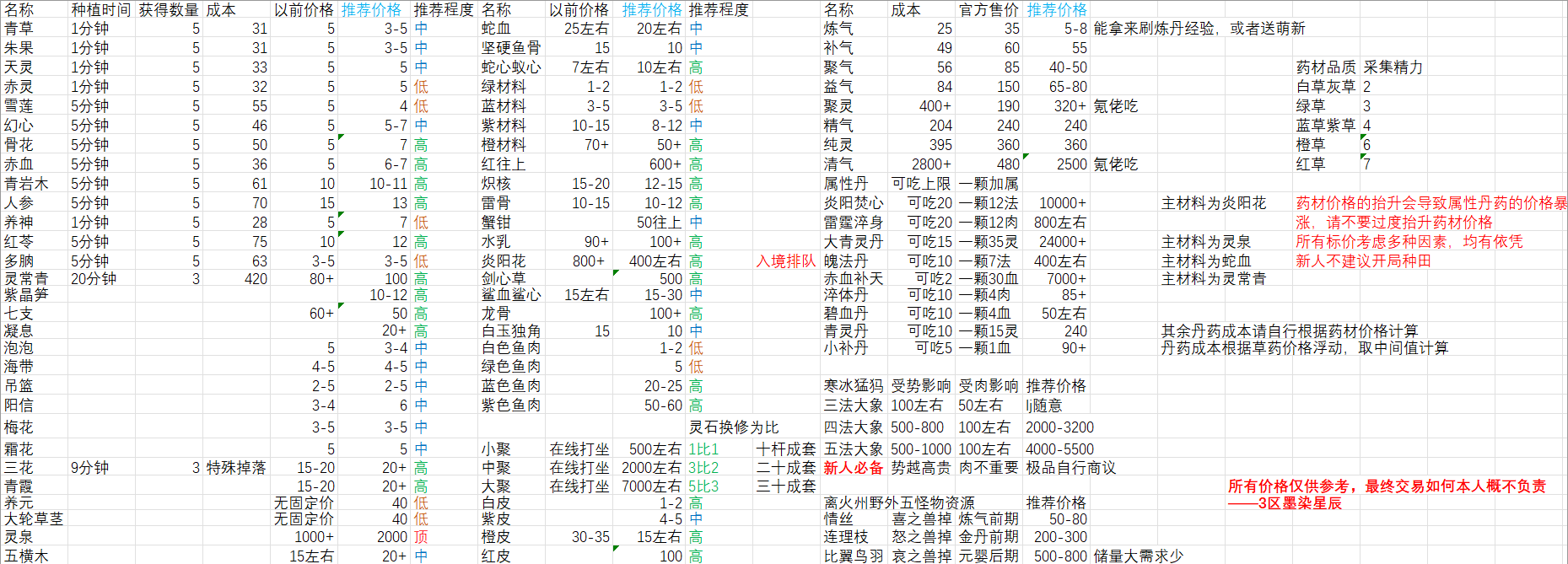Image resolution: width=1568 pixels, height=564 pixels.
Task: Select the 药材品质 header cell
Action: 1326,67
